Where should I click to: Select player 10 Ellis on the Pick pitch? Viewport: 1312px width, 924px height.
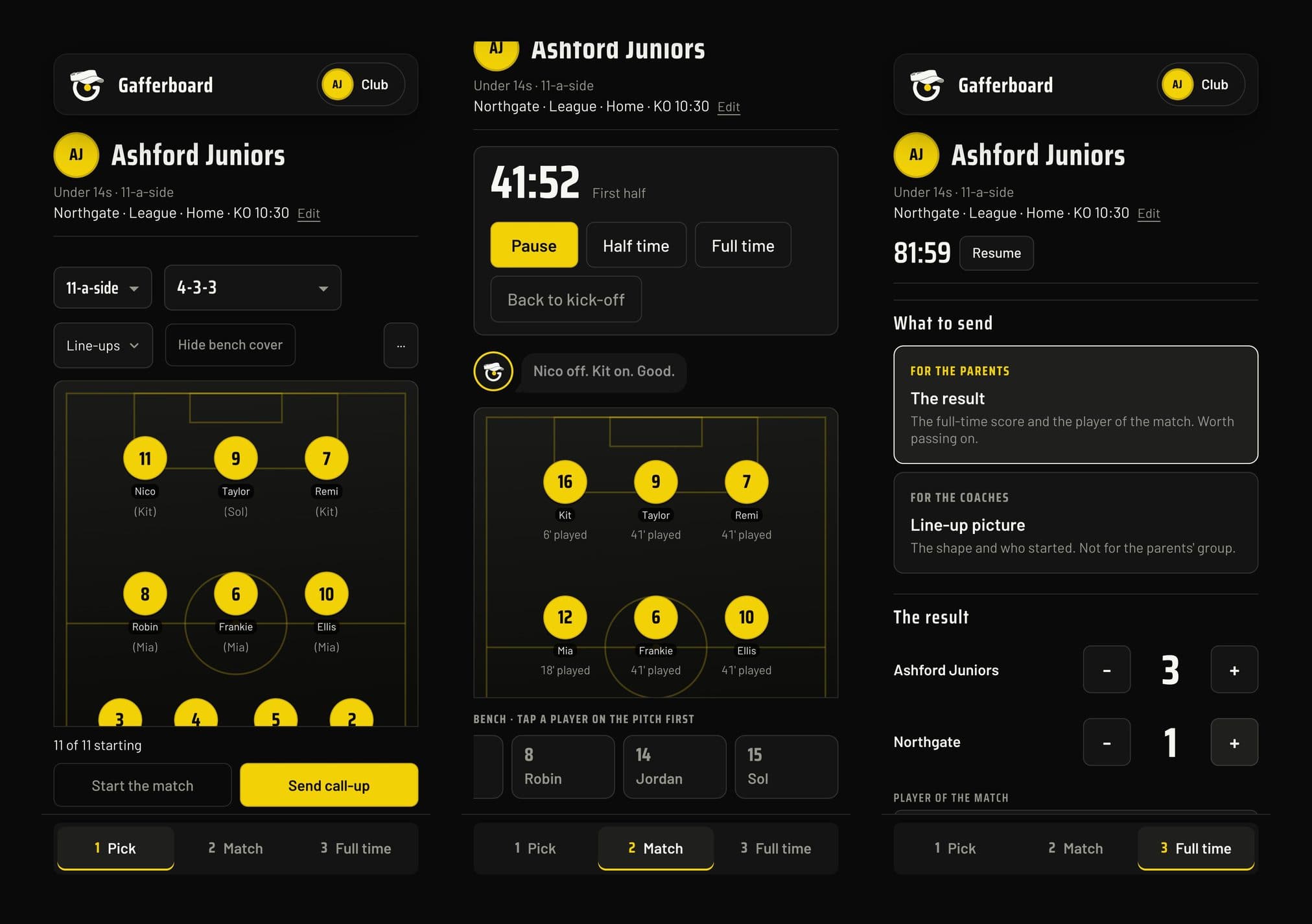pos(327,594)
